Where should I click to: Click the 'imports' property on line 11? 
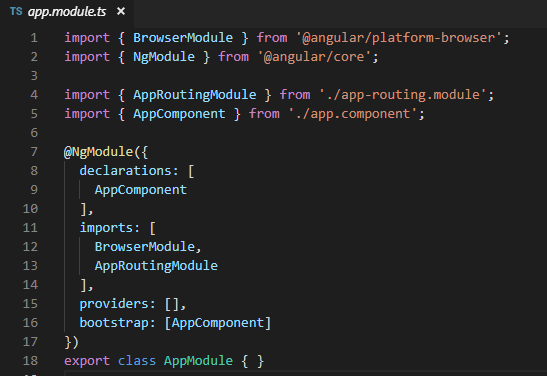pyautogui.click(x=106, y=228)
